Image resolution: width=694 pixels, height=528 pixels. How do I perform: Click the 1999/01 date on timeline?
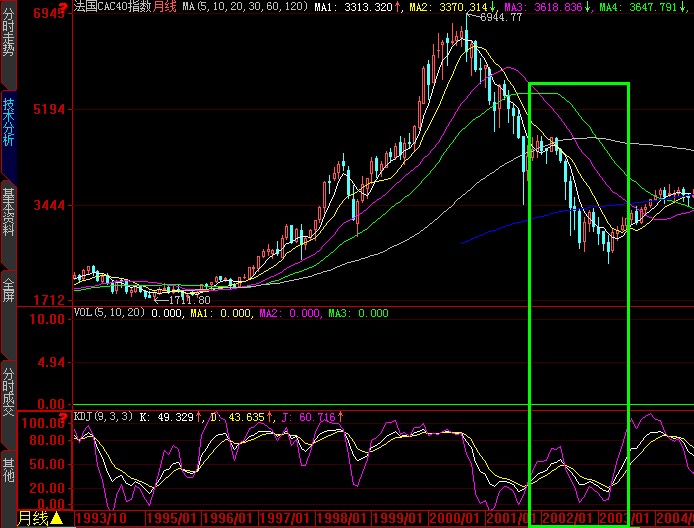point(398,519)
